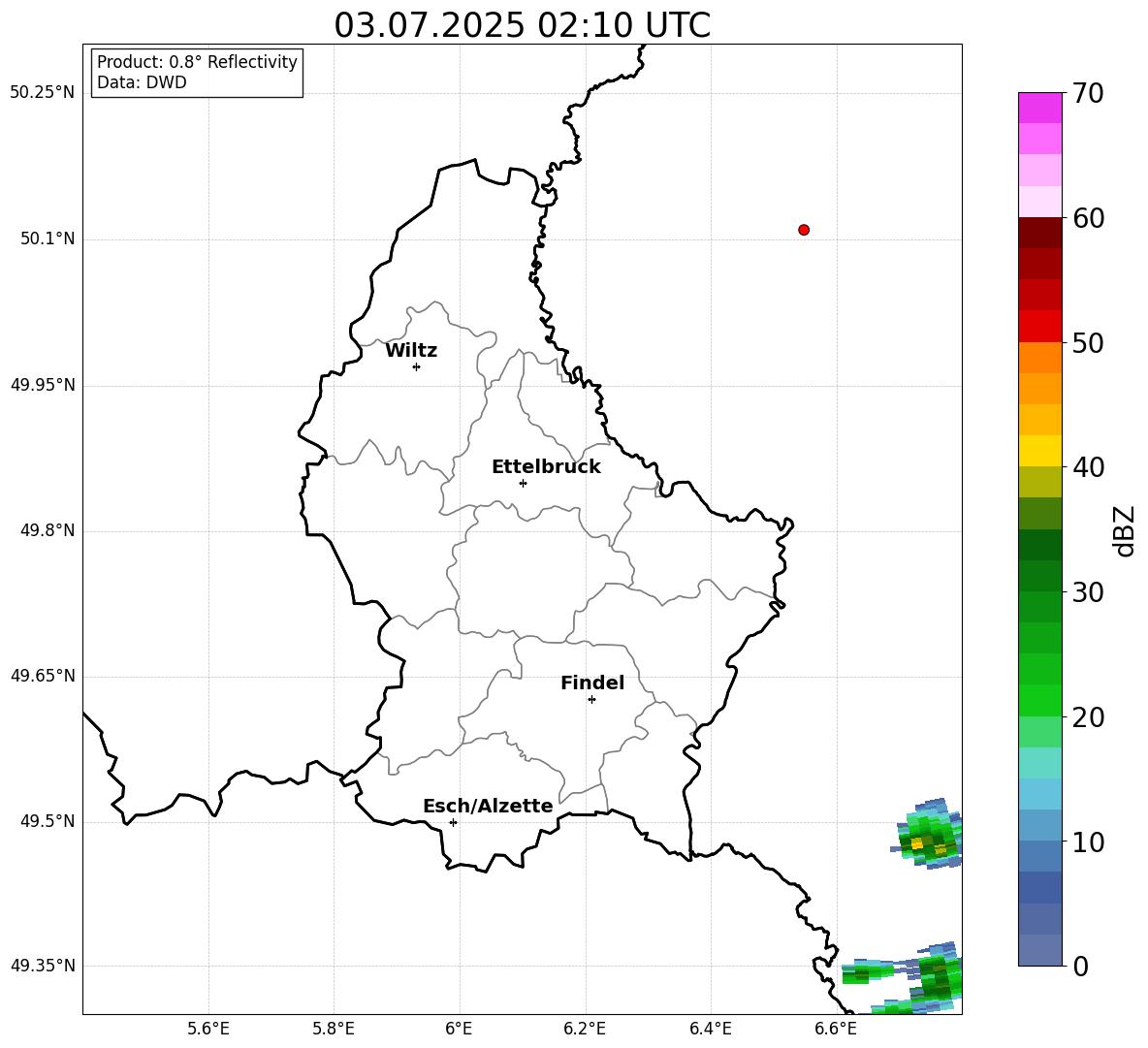Click the 5.6°E longitude tick label

[207, 1029]
